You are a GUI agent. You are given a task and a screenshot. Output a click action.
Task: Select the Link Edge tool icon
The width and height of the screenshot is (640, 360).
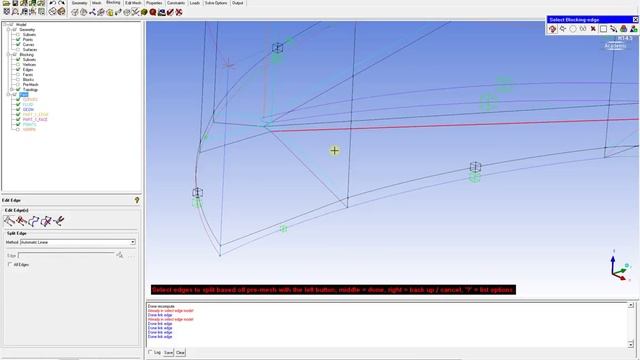tap(33, 221)
